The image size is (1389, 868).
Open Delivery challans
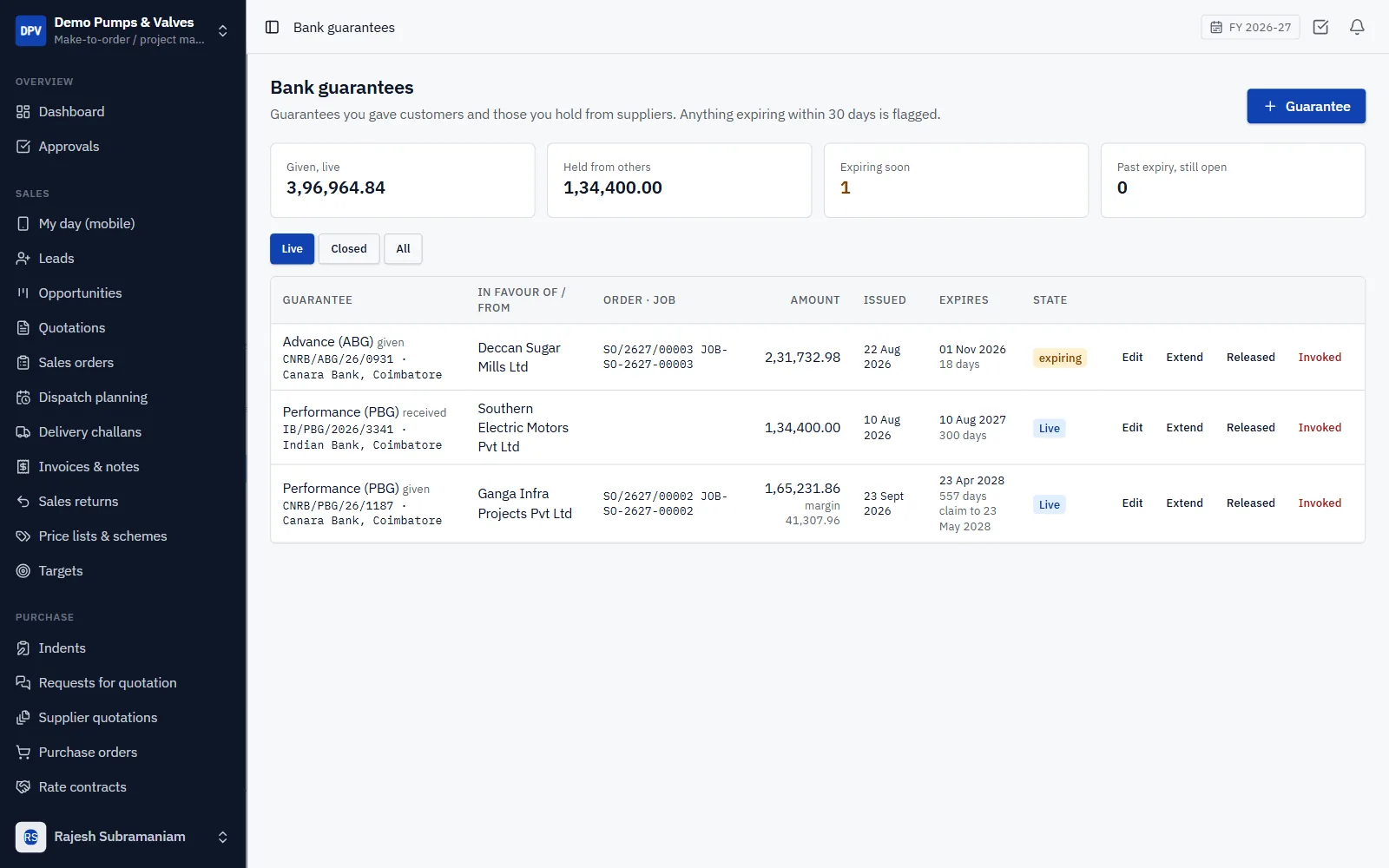[122, 432]
